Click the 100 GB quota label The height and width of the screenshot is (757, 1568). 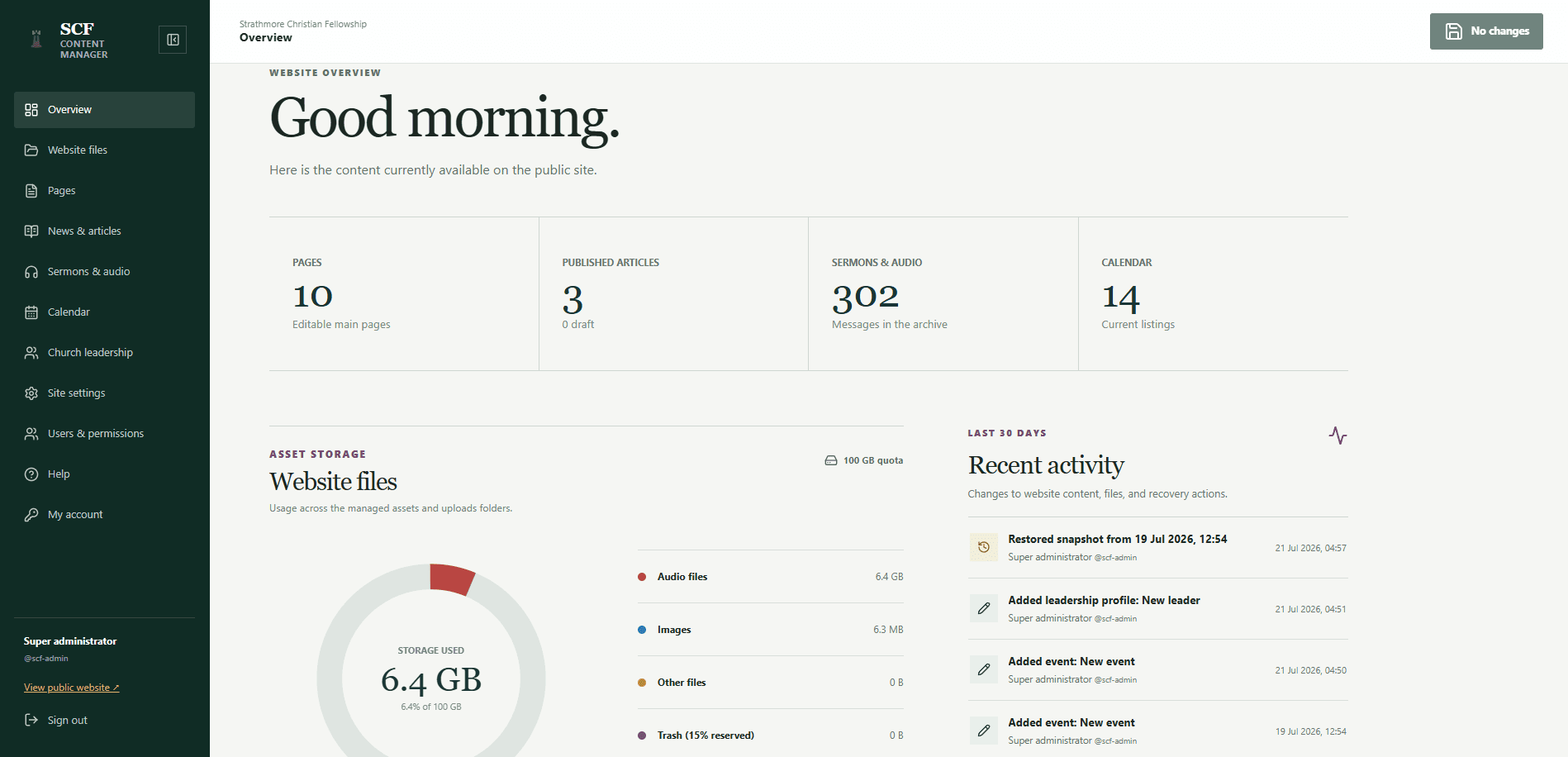[x=873, y=460]
